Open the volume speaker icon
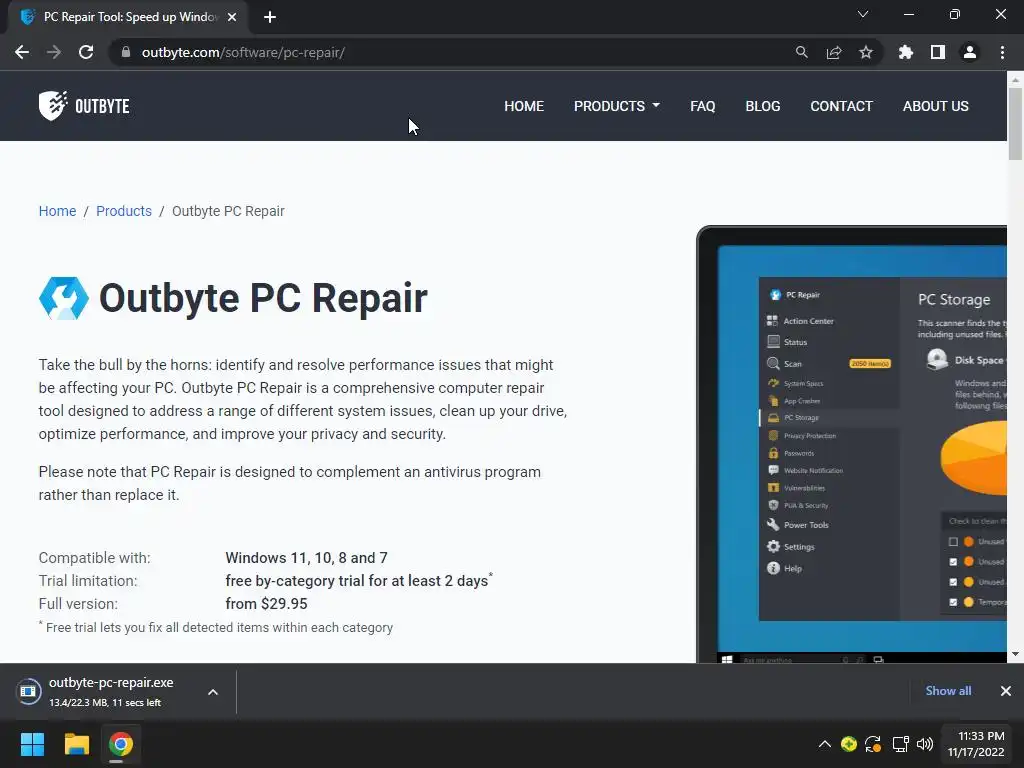This screenshot has width=1024, height=768. [925, 744]
